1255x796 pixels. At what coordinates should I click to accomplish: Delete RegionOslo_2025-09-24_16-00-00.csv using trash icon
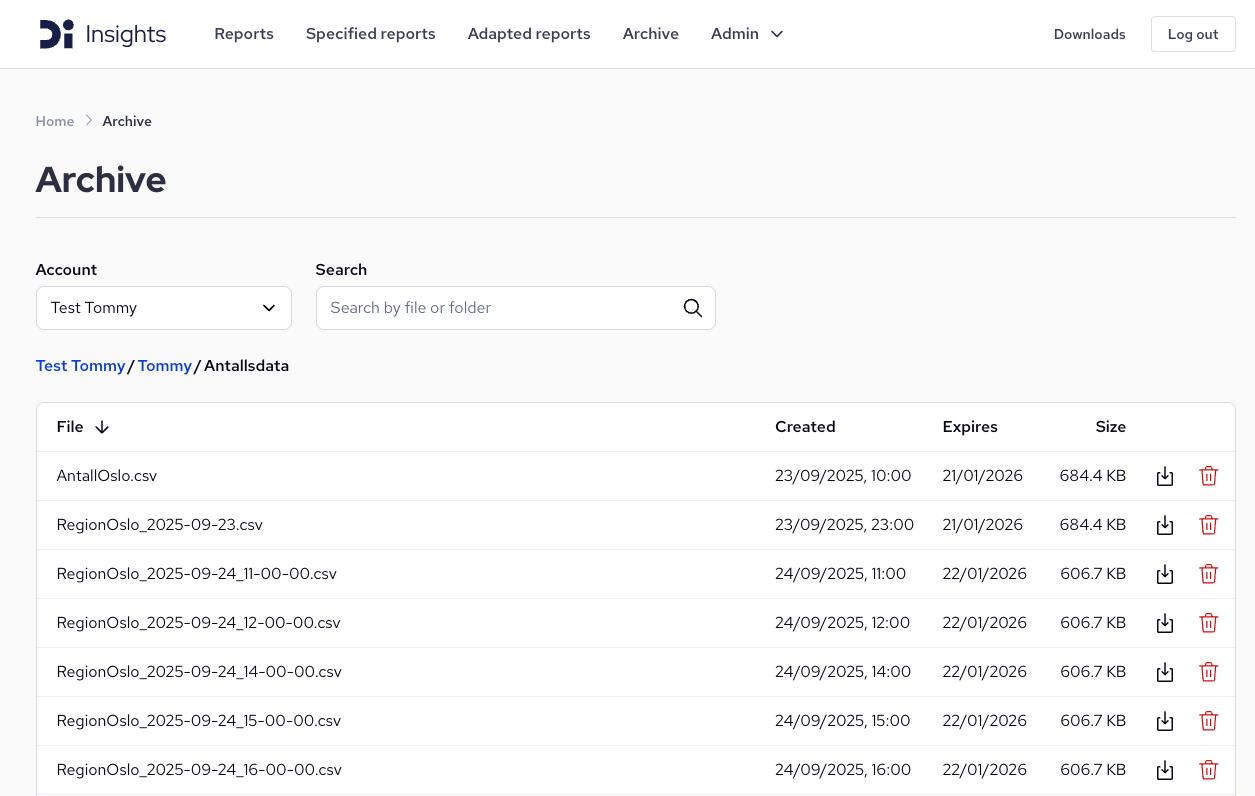(x=1208, y=770)
